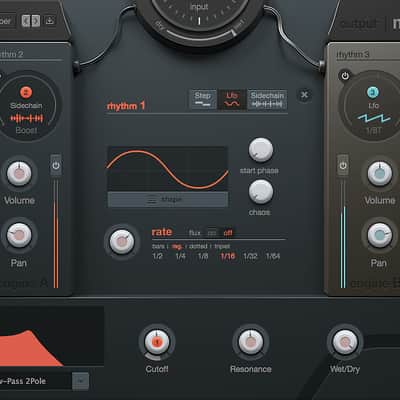Select reg. rate mode
This screenshot has width=400, height=400.
pyautogui.click(x=177, y=246)
